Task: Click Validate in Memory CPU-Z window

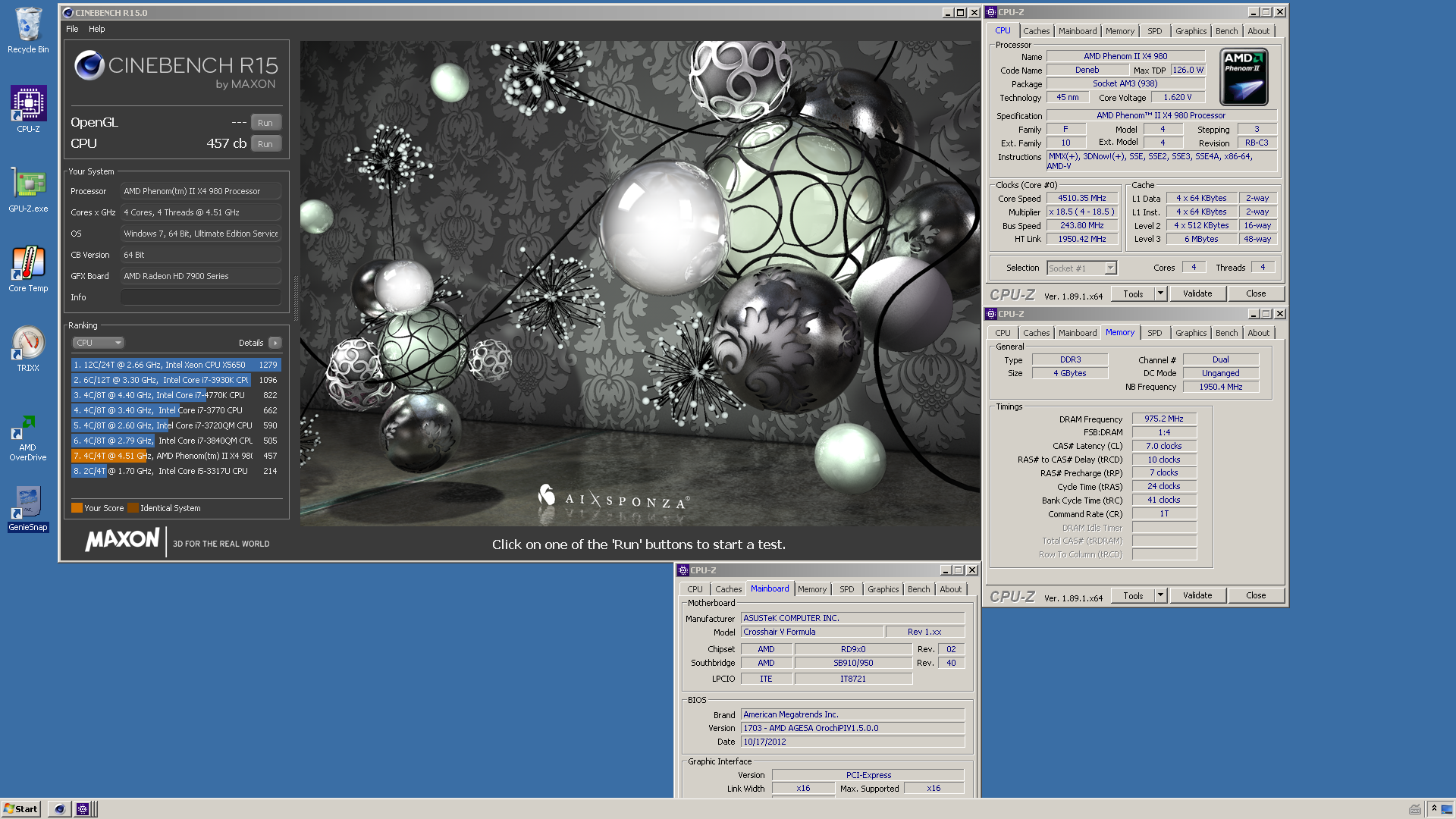Action: click(1197, 595)
